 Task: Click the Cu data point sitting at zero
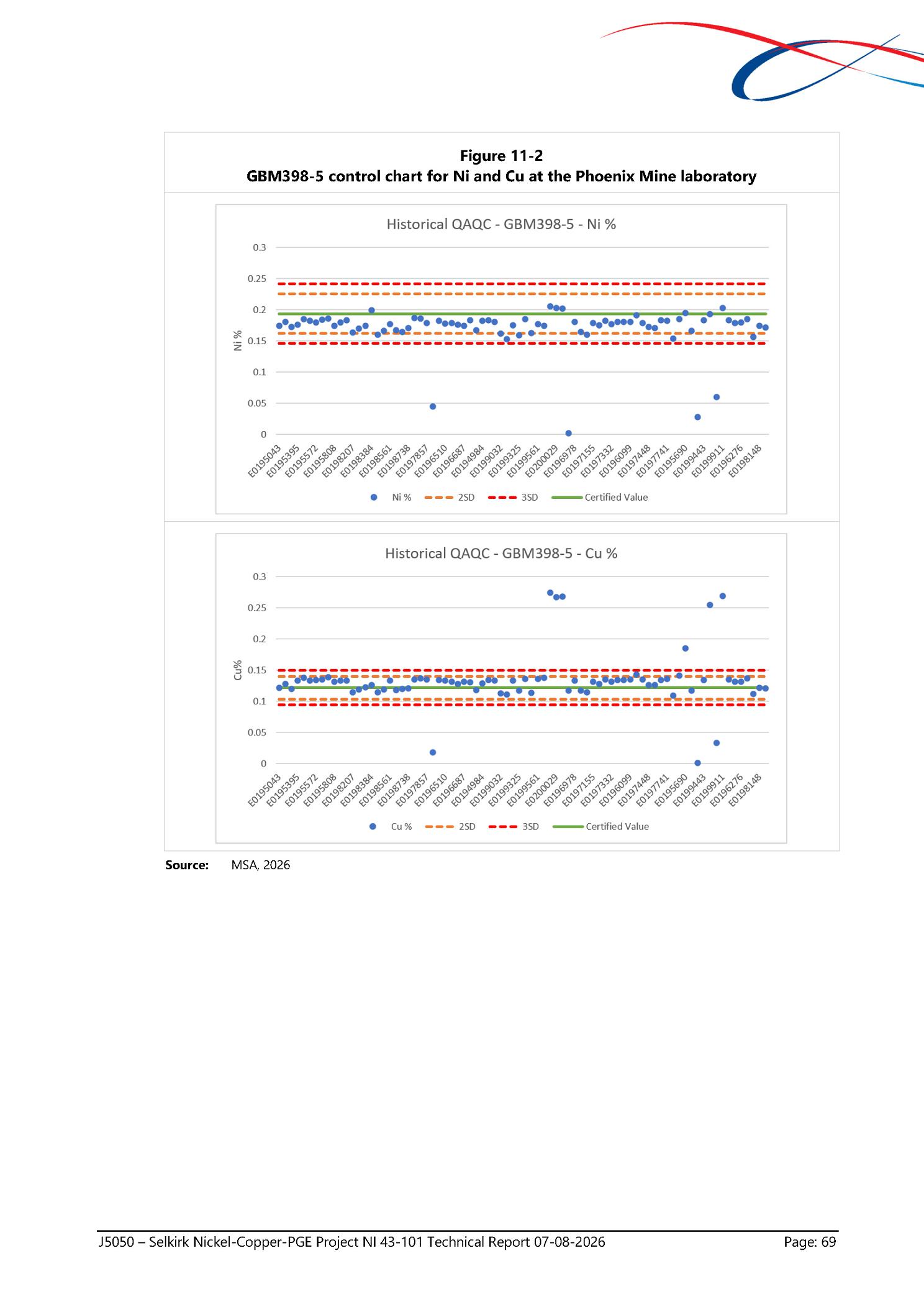click(697, 763)
